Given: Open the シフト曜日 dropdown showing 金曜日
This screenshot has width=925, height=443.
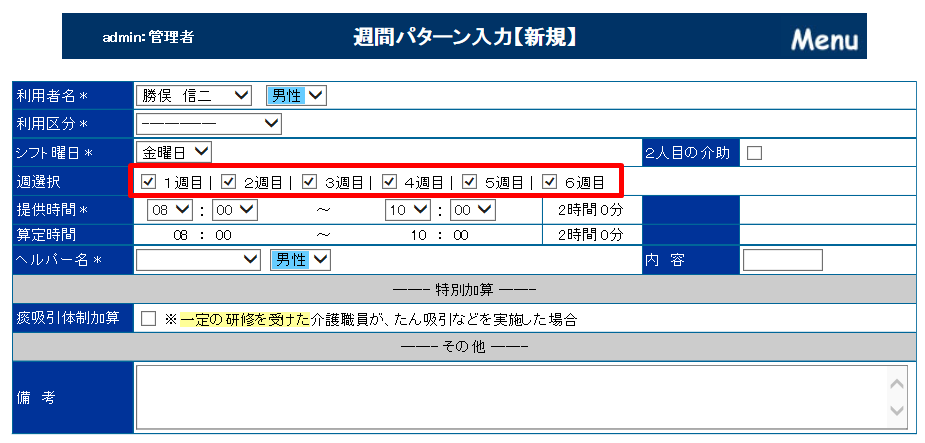Looking at the screenshot, I should click(174, 152).
